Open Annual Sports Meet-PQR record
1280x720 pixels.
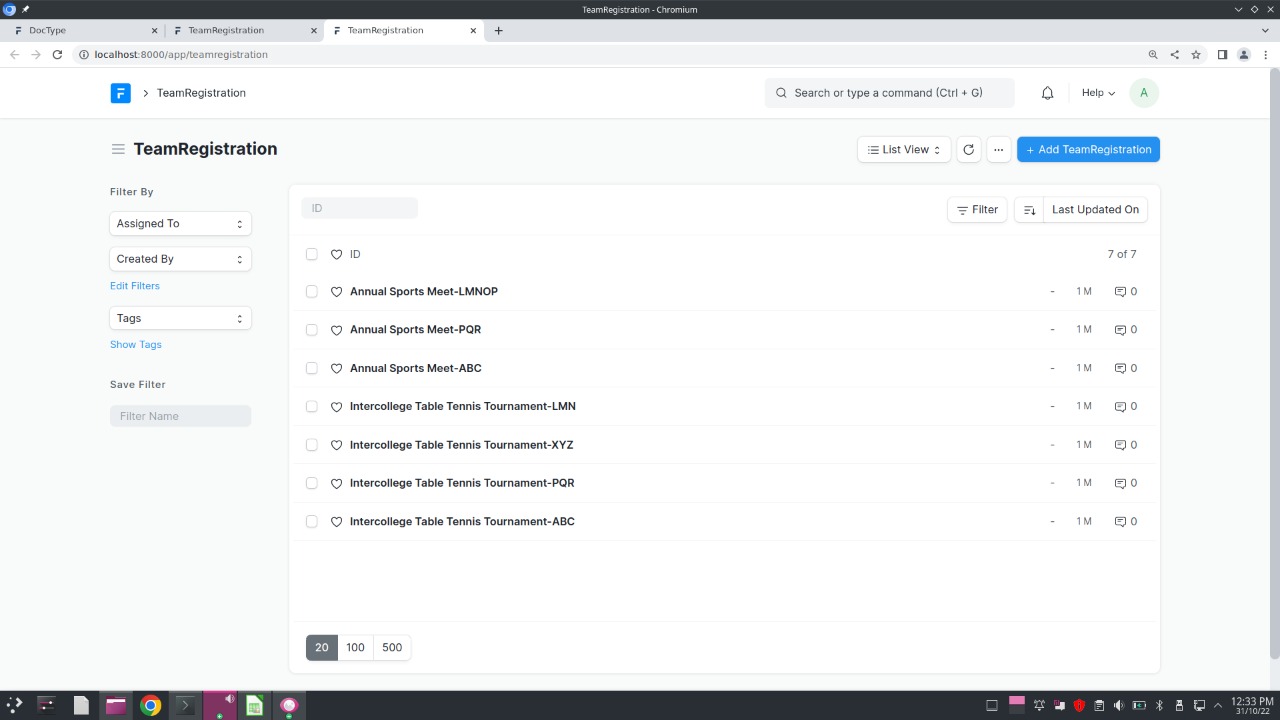click(x=415, y=330)
